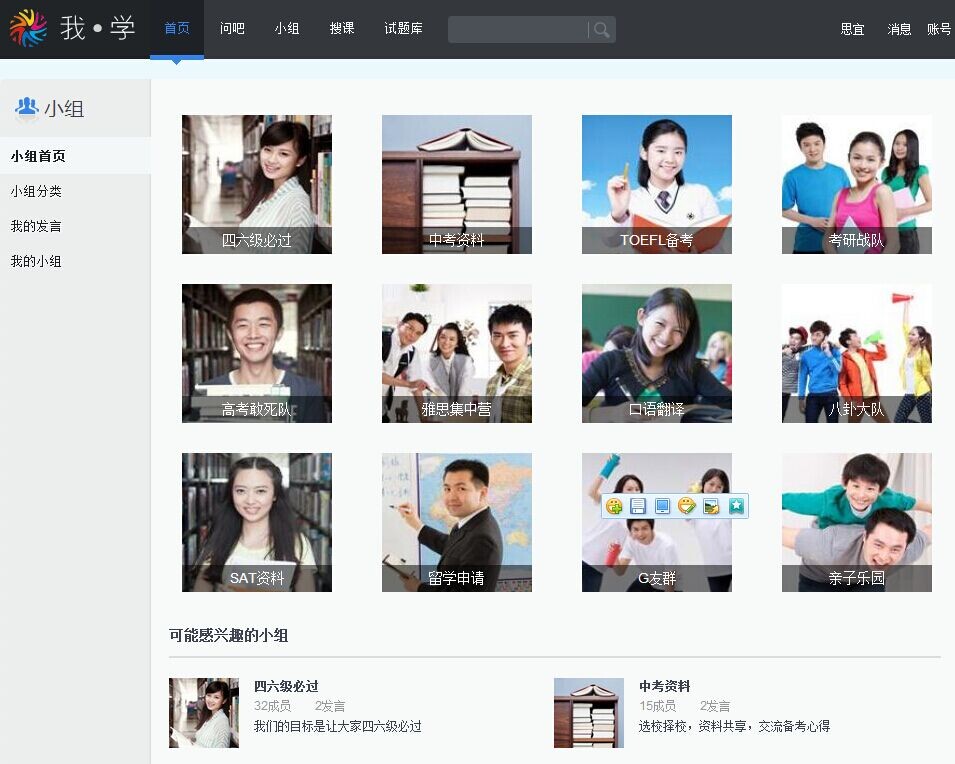Focus the search input field in header

[x=517, y=30]
